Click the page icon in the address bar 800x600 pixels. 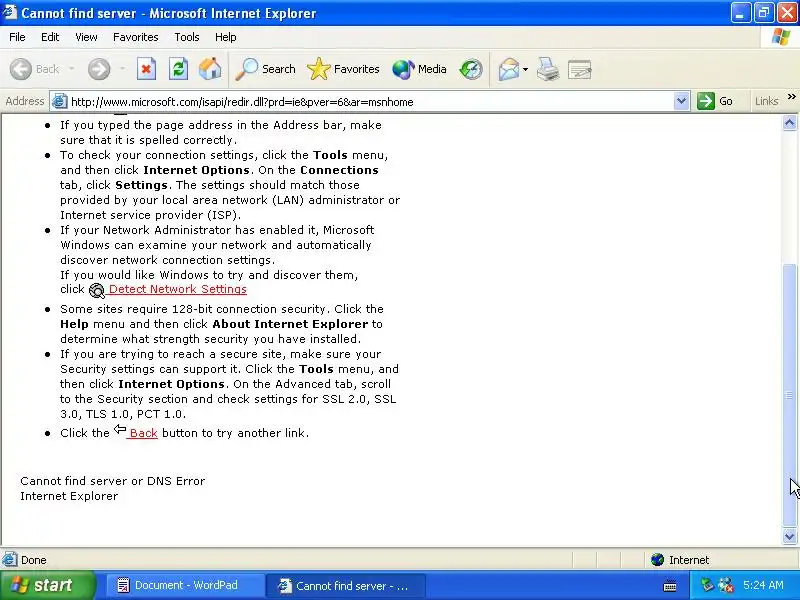60,102
